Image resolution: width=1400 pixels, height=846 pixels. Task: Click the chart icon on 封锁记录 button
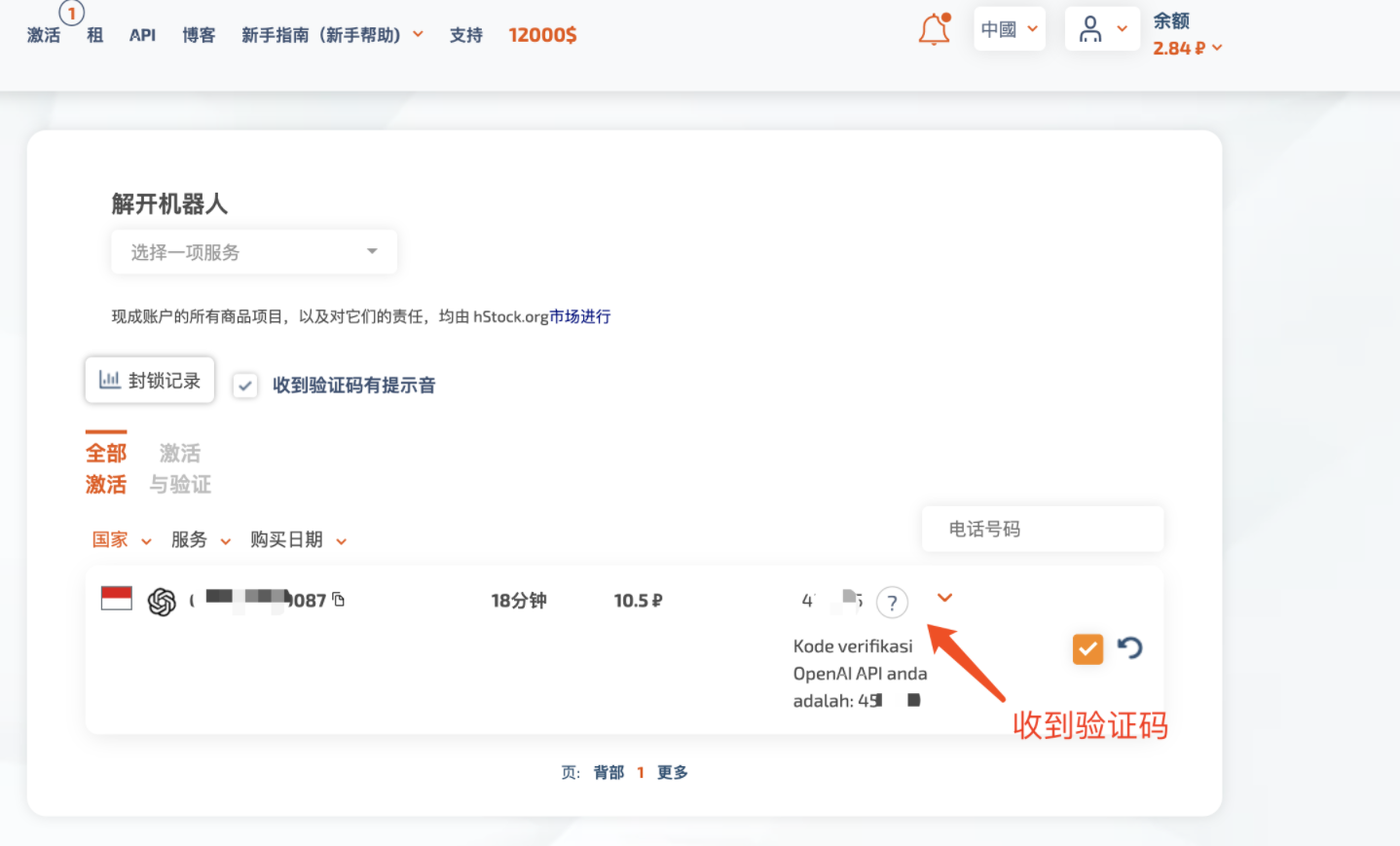[x=109, y=380]
